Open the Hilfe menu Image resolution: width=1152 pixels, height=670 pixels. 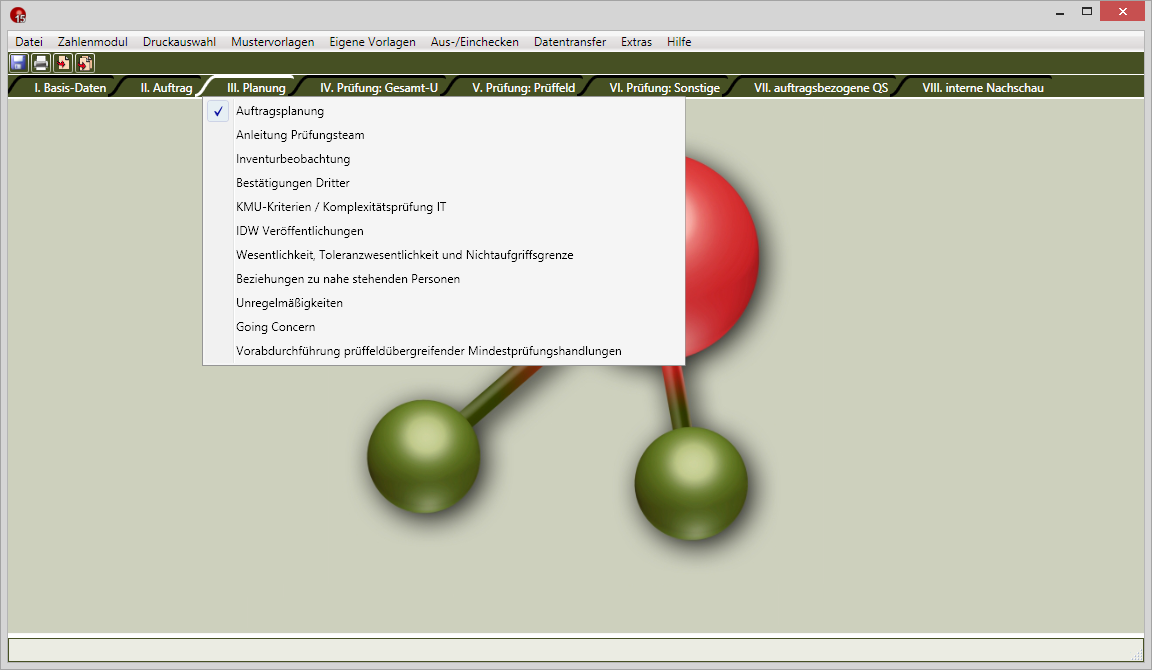coord(679,42)
